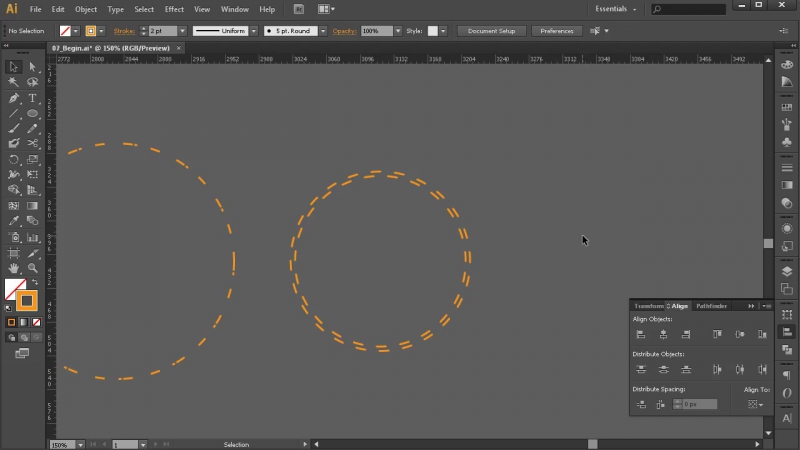Viewport: 800px width, 450px height.
Task: Reset to default fill and stroke
Action: [8, 308]
